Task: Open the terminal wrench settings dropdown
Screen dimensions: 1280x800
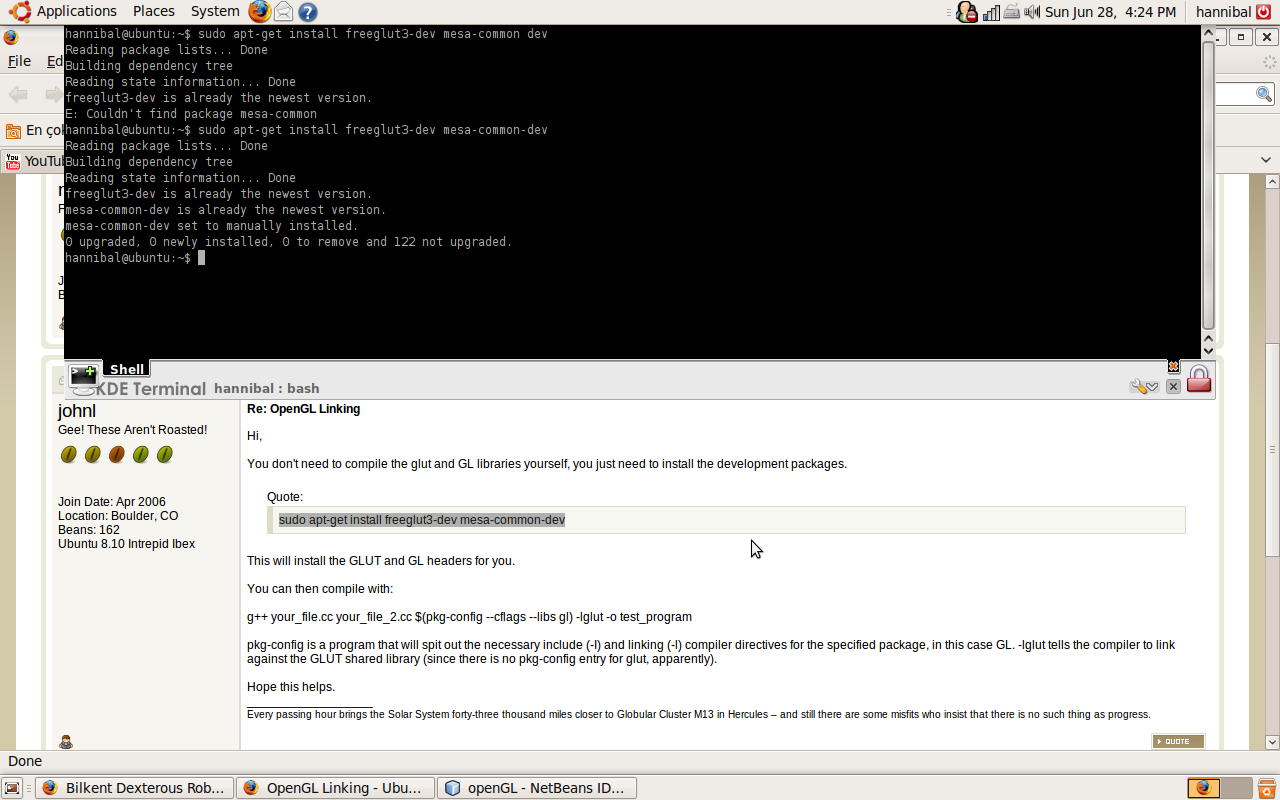Action: 1143,387
